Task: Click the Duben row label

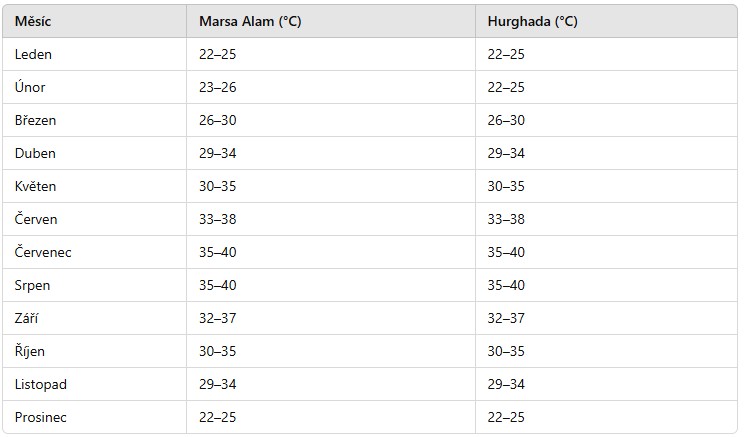Action: click(35, 153)
